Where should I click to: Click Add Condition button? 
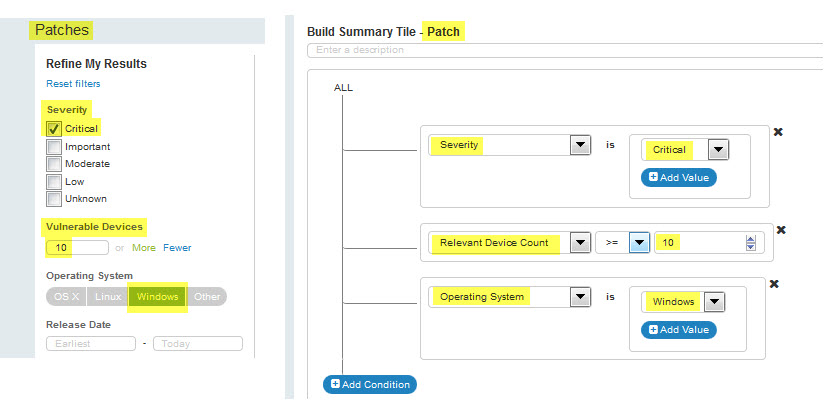(x=369, y=384)
